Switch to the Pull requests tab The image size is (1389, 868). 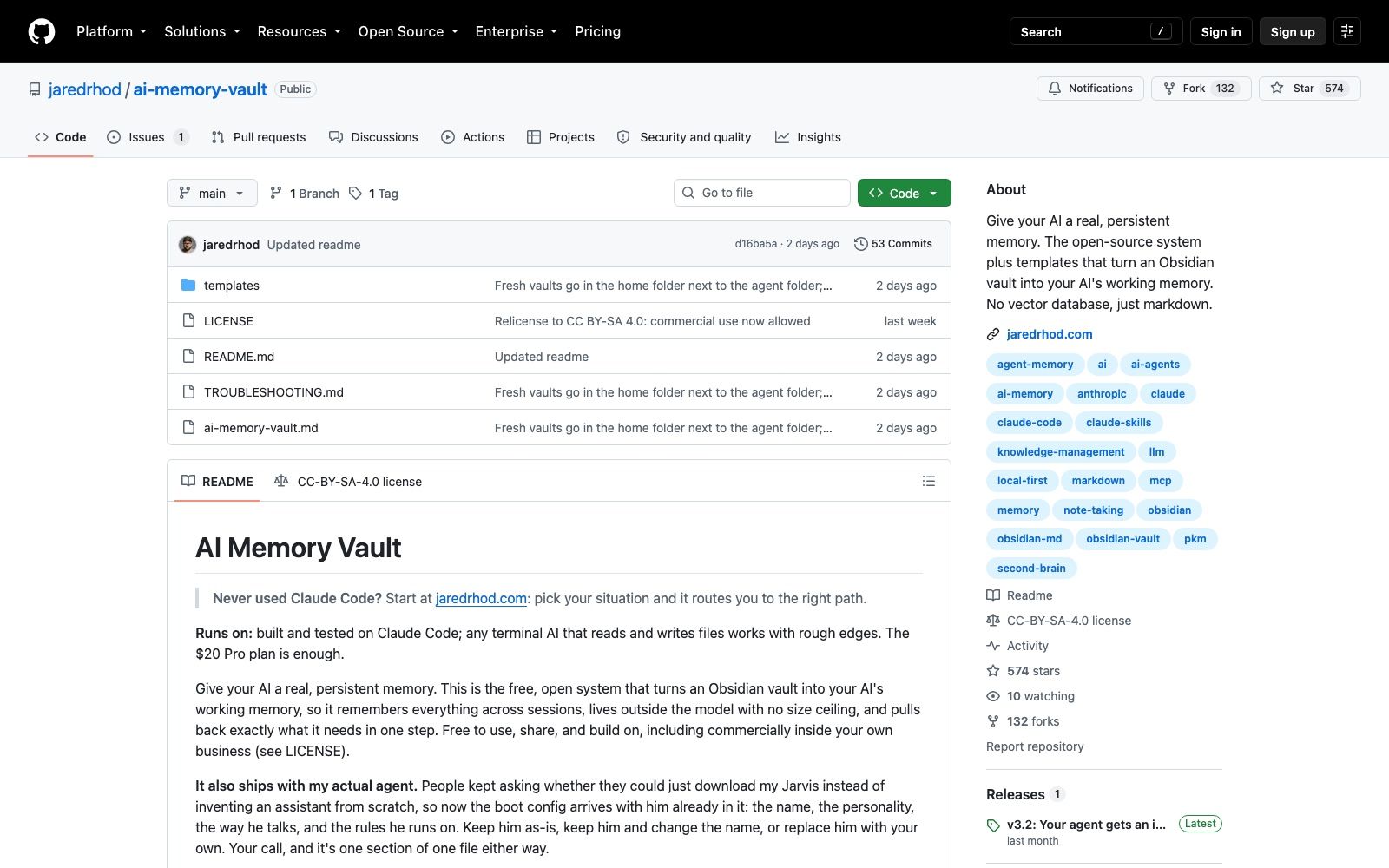[x=259, y=137]
